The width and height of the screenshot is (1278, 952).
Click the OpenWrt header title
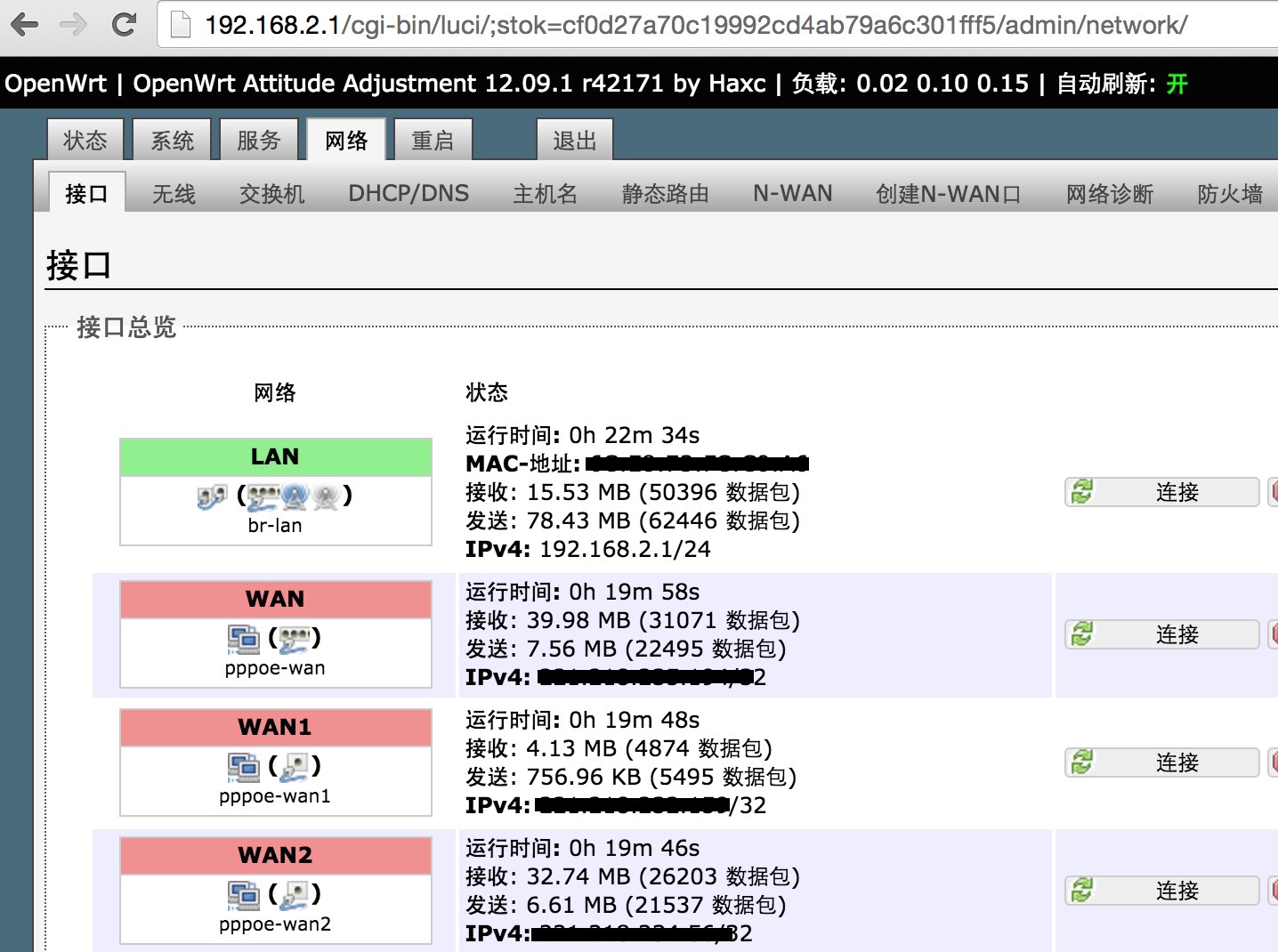(55, 84)
